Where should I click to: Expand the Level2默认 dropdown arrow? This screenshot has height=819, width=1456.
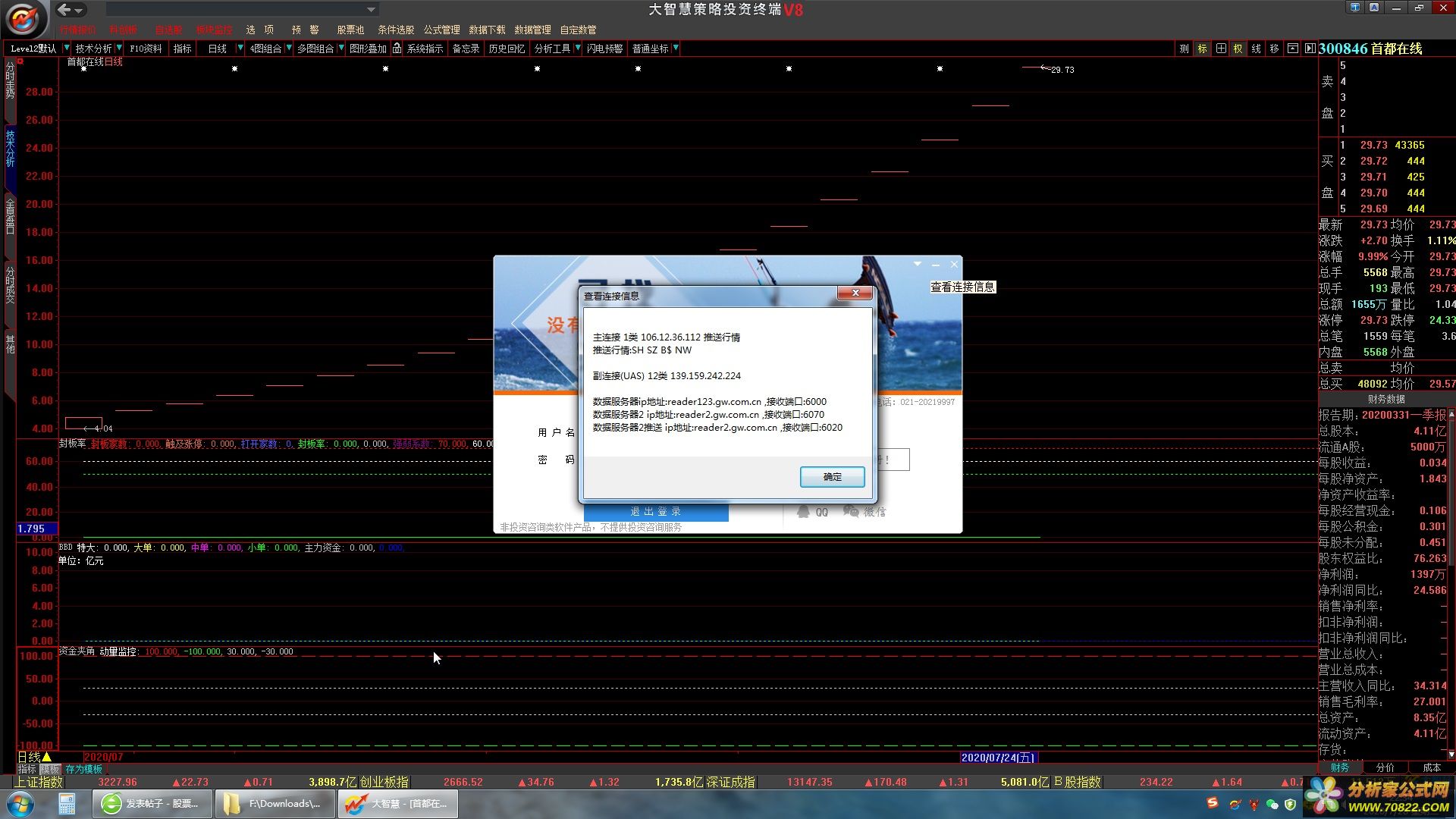(x=66, y=48)
